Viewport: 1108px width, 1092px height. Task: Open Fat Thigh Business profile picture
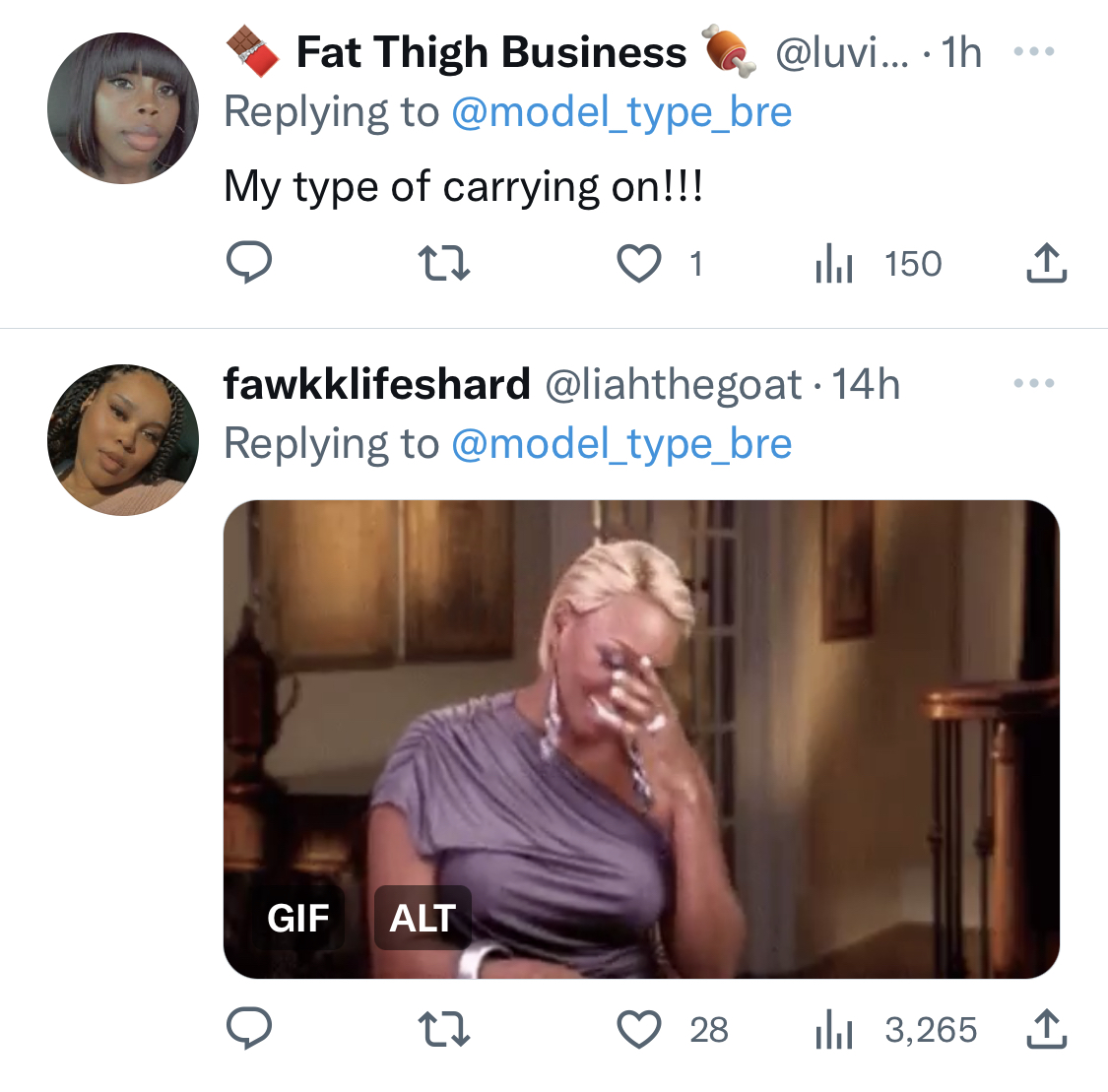(123, 108)
